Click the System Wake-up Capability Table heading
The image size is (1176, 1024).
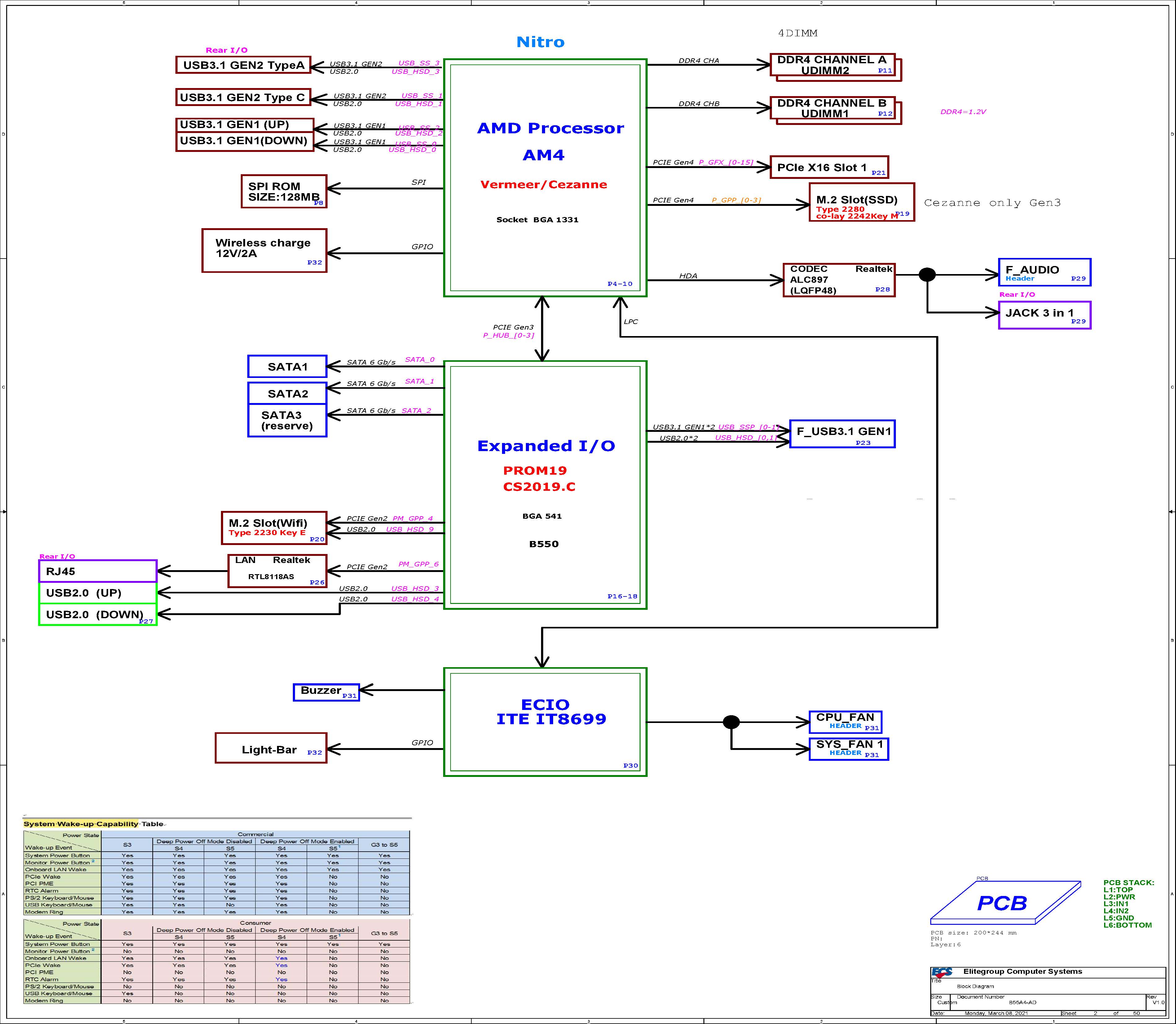tap(94, 824)
